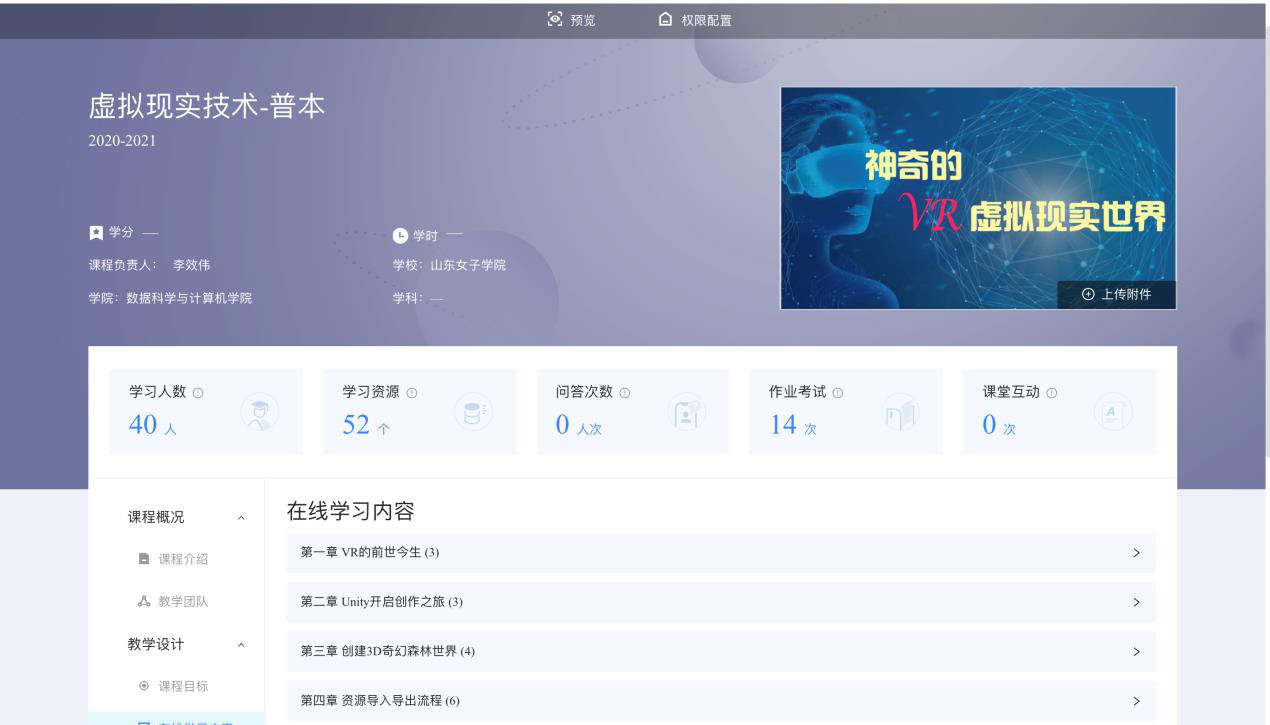
Task: Click the Q&A icon in 问答次数 card
Action: tap(686, 412)
